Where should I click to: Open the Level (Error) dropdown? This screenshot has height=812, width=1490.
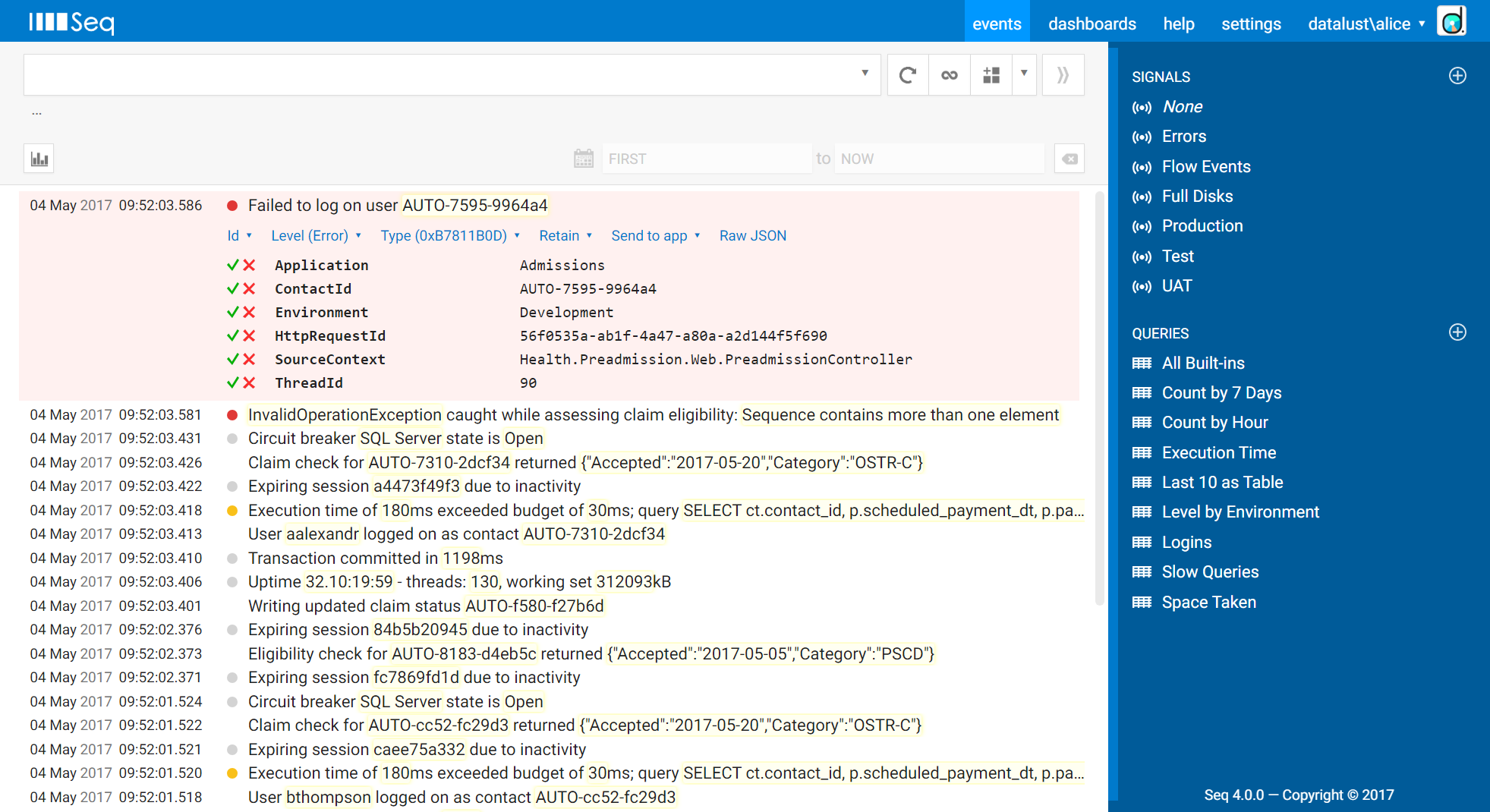coord(316,236)
